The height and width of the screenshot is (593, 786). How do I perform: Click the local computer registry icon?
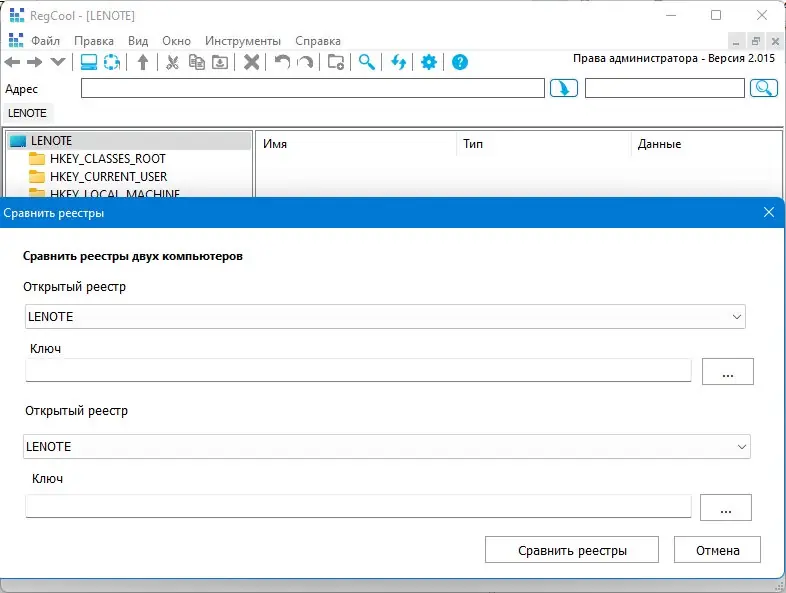(89, 62)
